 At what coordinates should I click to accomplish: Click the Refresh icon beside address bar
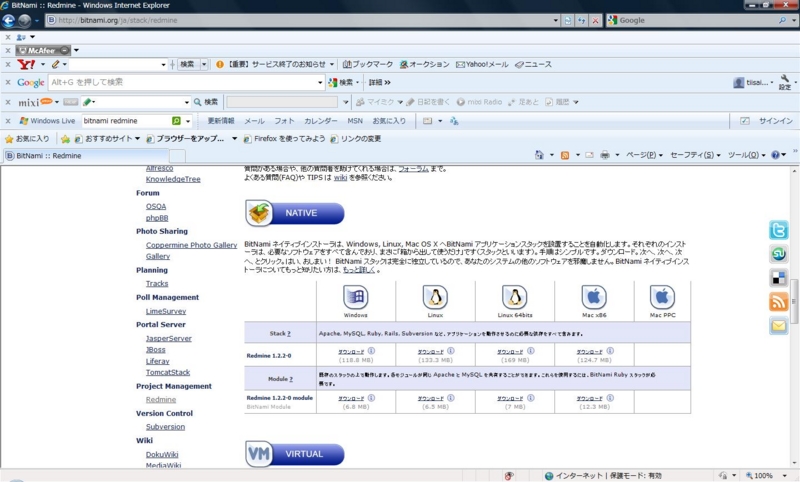[582, 20]
